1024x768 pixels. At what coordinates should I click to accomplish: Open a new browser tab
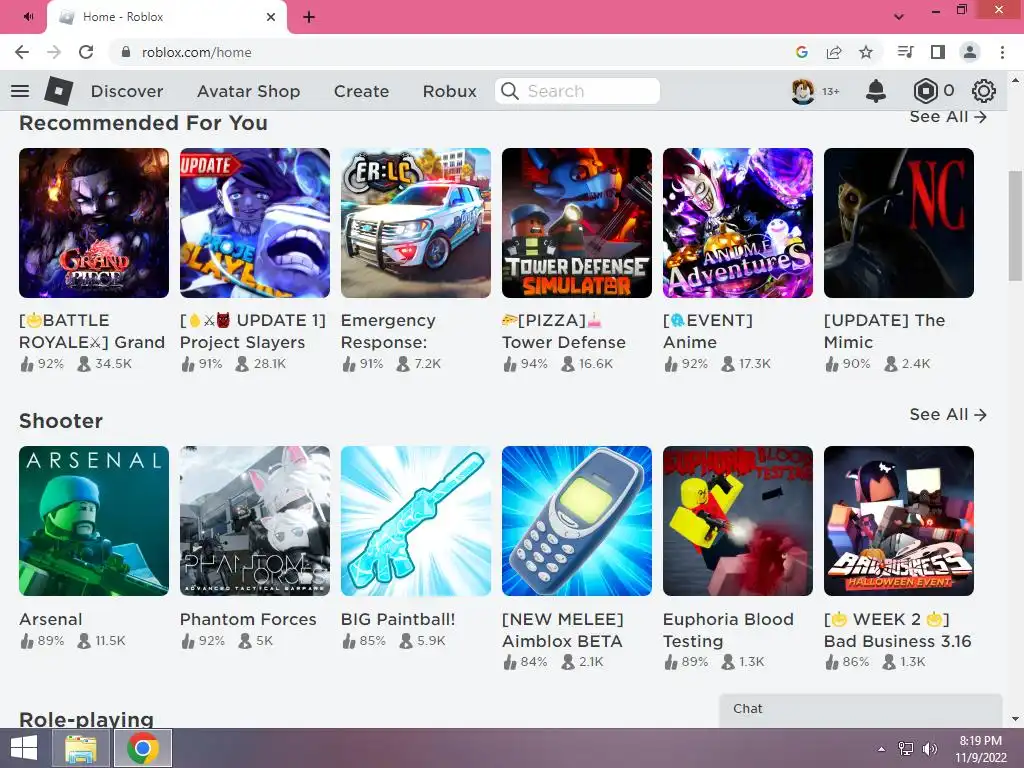tap(309, 17)
